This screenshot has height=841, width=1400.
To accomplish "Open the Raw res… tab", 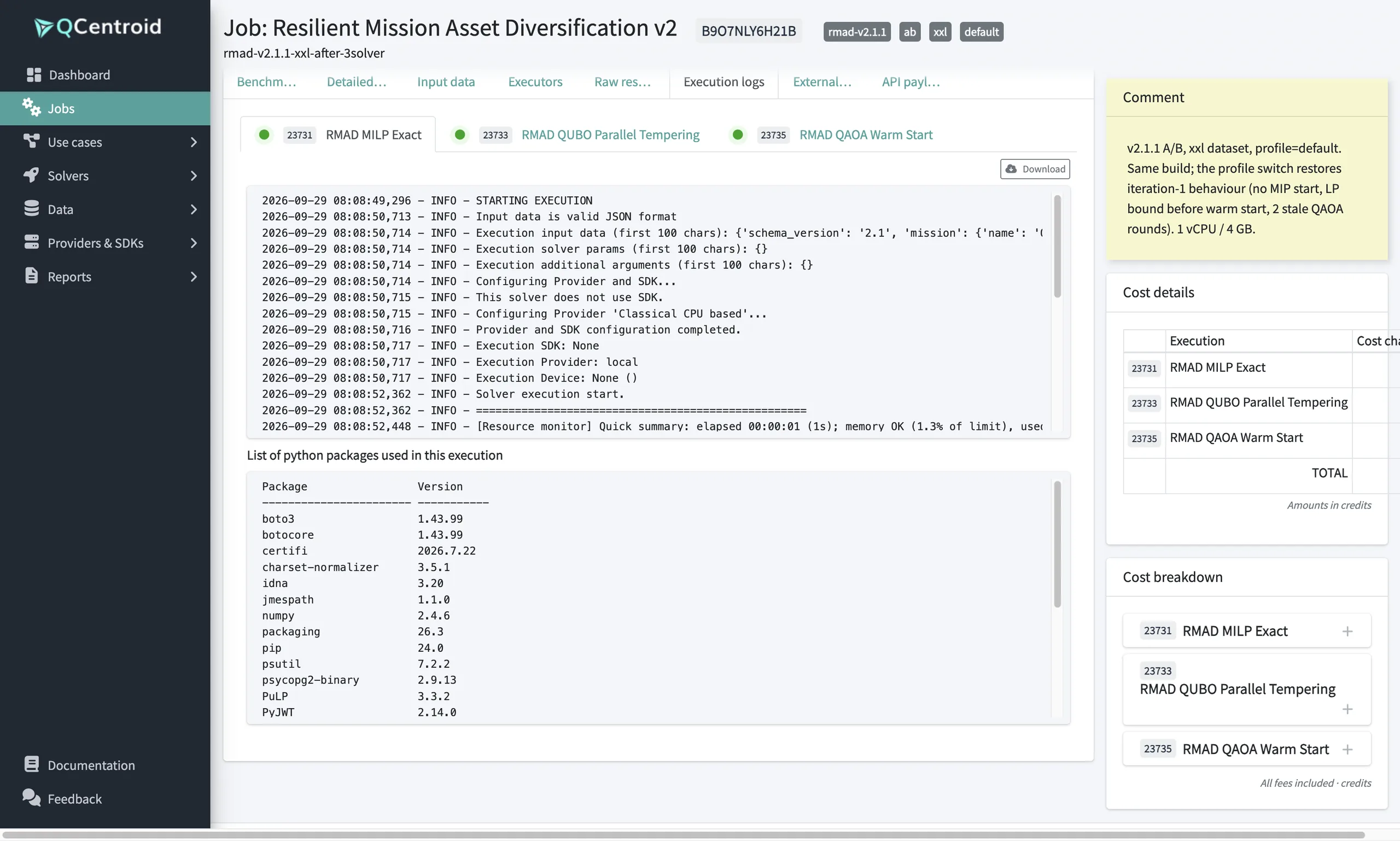I will (622, 81).
